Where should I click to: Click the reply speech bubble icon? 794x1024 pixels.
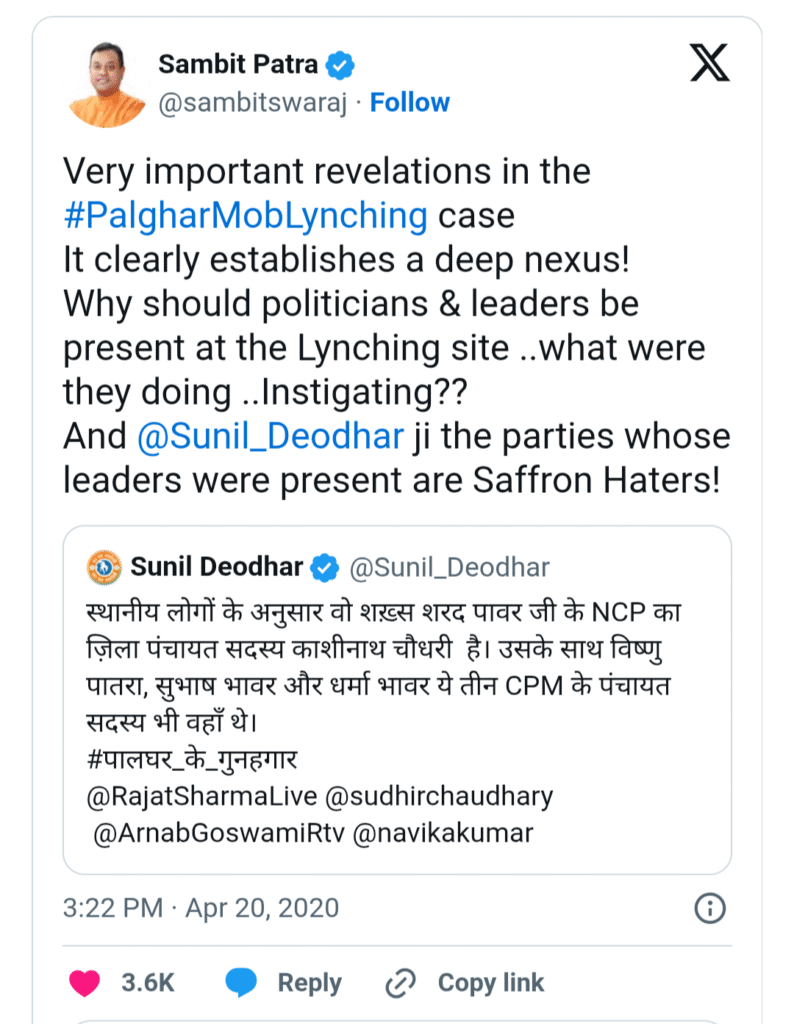point(241,983)
